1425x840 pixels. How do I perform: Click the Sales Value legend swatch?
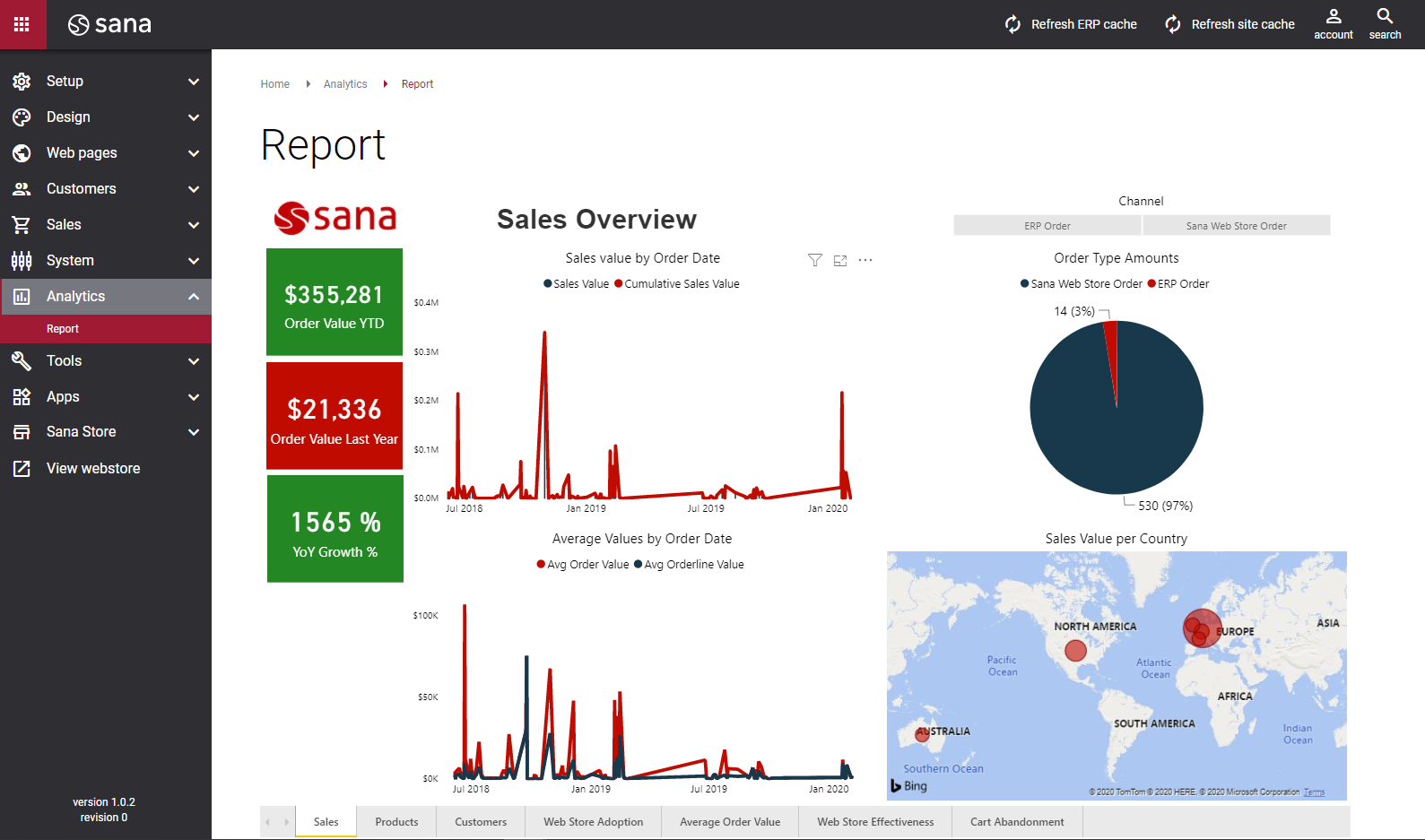point(548,284)
